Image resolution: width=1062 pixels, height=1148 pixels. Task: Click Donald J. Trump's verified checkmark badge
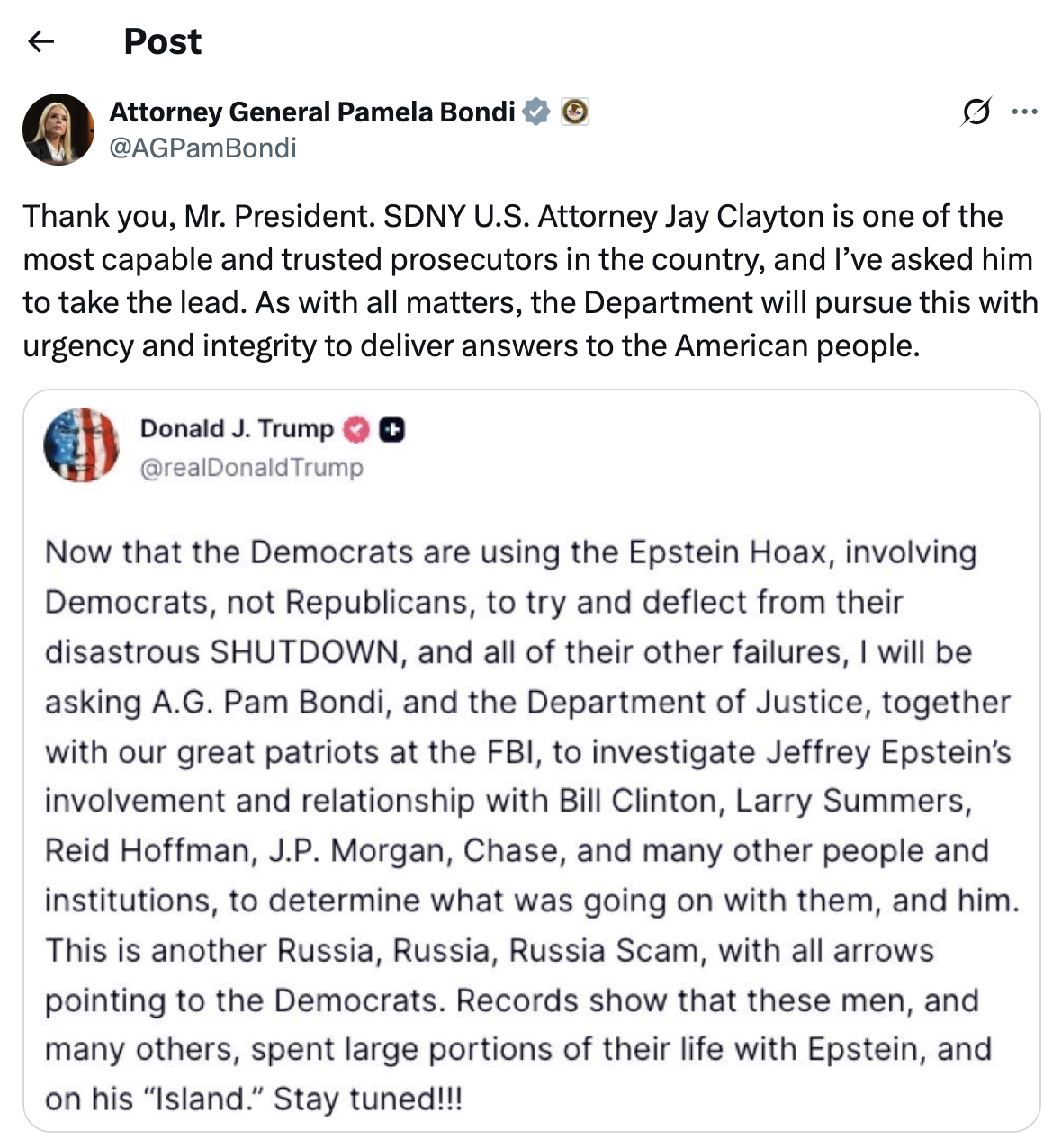click(x=357, y=430)
